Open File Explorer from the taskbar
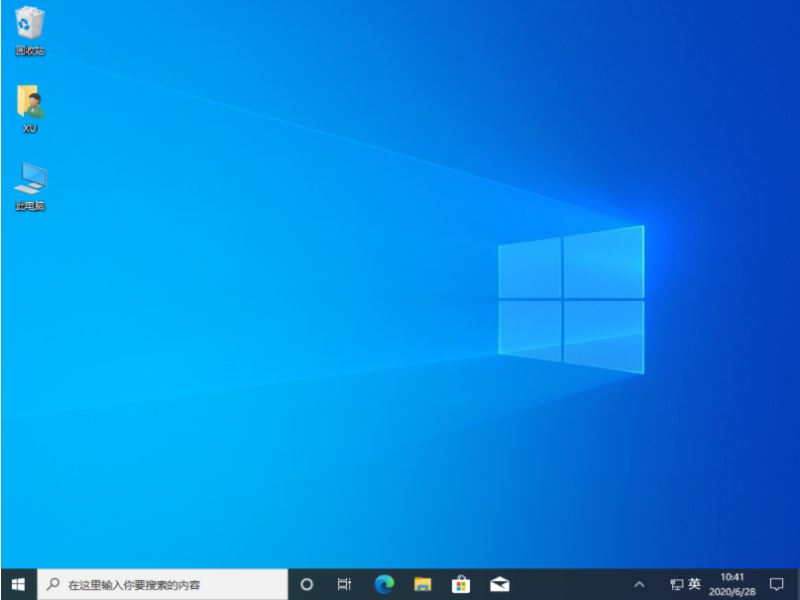The height and width of the screenshot is (600, 800). click(423, 583)
